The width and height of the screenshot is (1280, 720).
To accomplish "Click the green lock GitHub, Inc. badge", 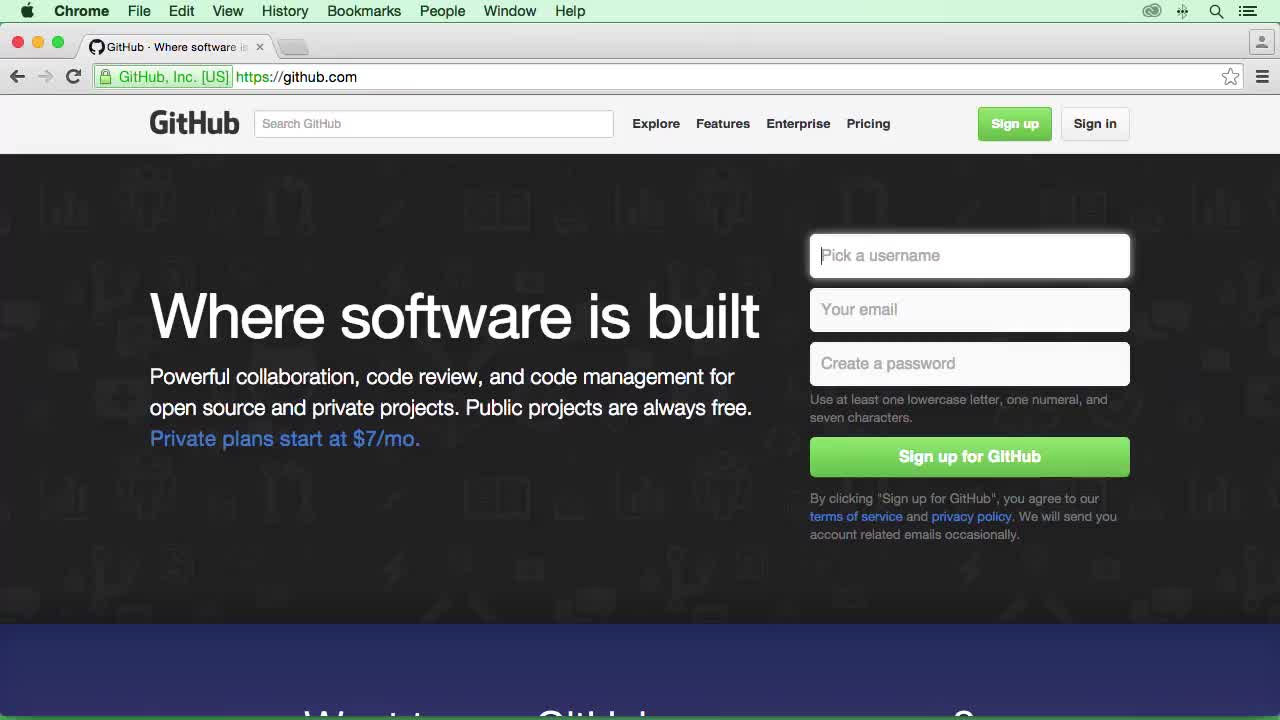I will [x=164, y=77].
